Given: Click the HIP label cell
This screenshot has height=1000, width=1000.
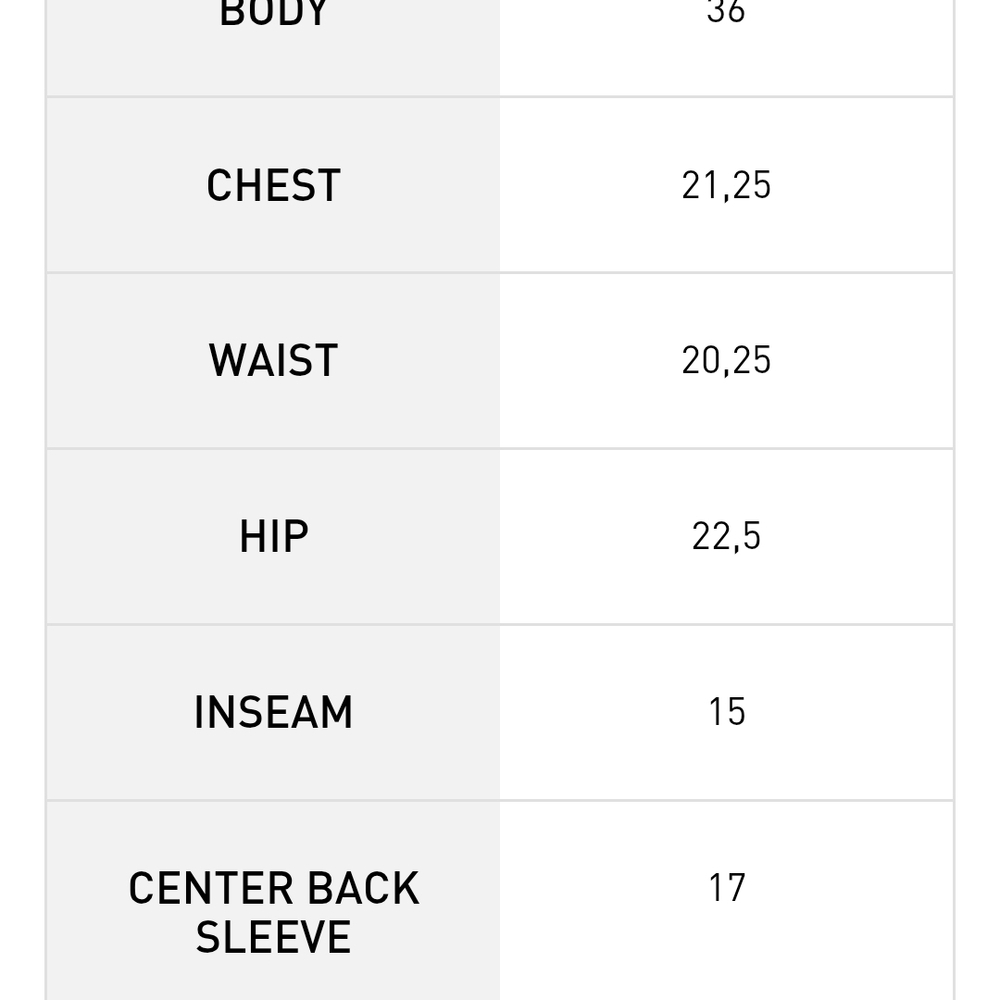Looking at the screenshot, I should click(274, 537).
